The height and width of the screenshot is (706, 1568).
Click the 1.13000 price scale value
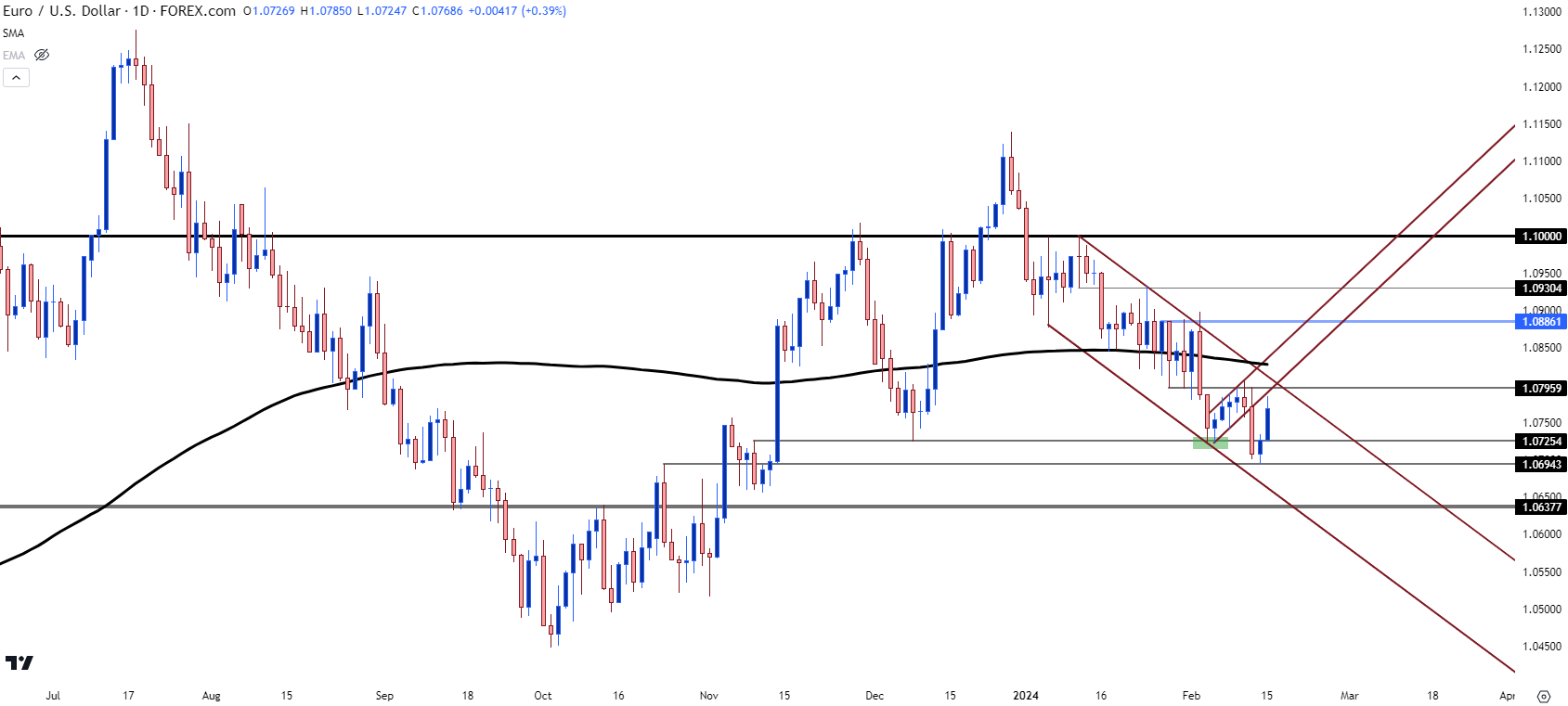click(x=1541, y=12)
